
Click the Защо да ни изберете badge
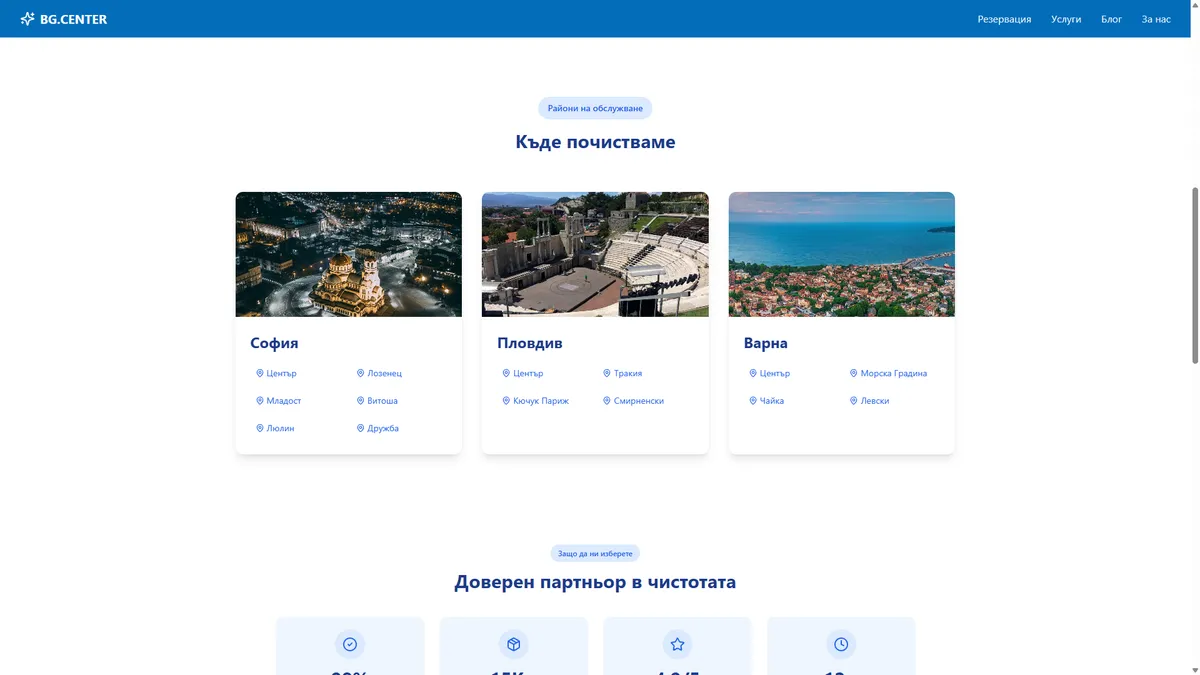(596, 552)
